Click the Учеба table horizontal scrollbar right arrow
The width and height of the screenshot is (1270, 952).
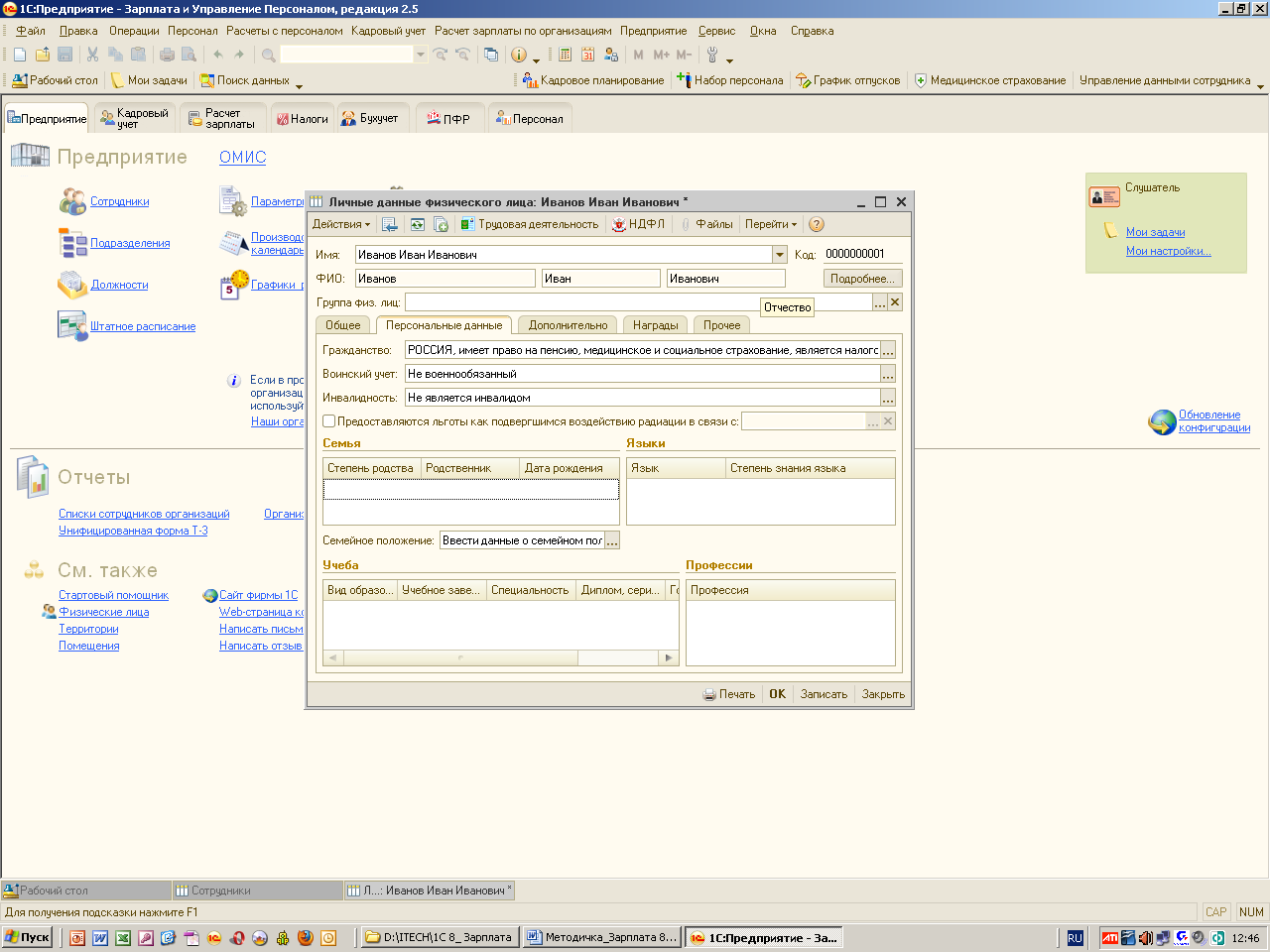(x=669, y=657)
